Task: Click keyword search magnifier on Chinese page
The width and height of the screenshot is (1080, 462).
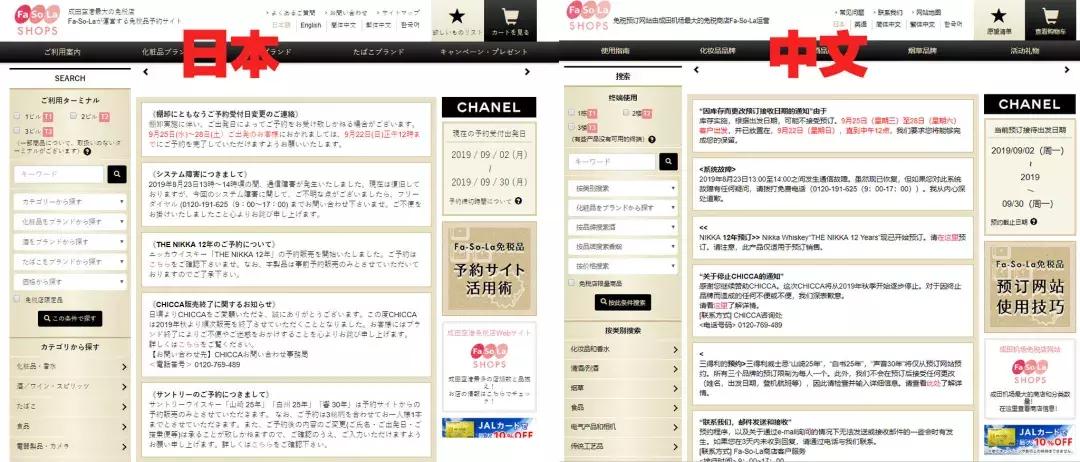Action: [668, 162]
